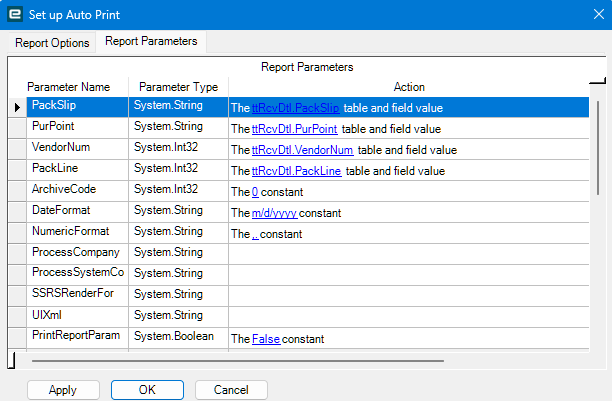Click the Action column header
The image size is (612, 401).
[409, 87]
